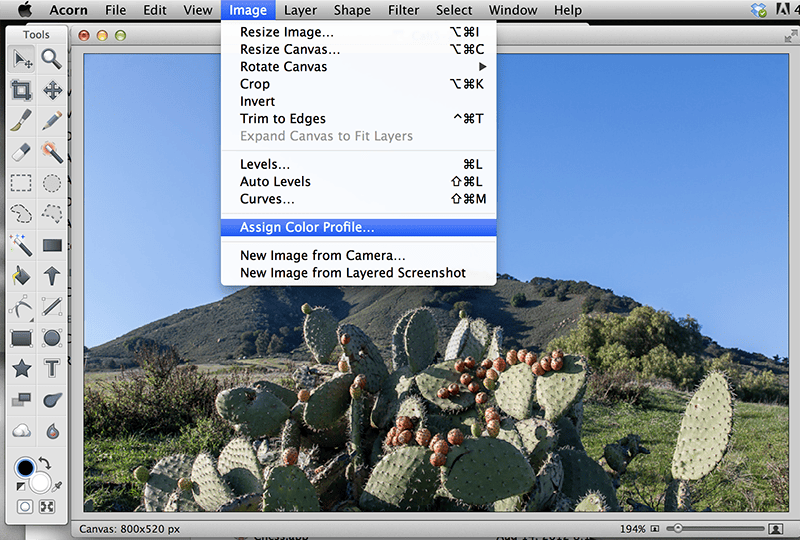Click the small zoom-out portrait icon
800x540 pixels.
pos(655,529)
